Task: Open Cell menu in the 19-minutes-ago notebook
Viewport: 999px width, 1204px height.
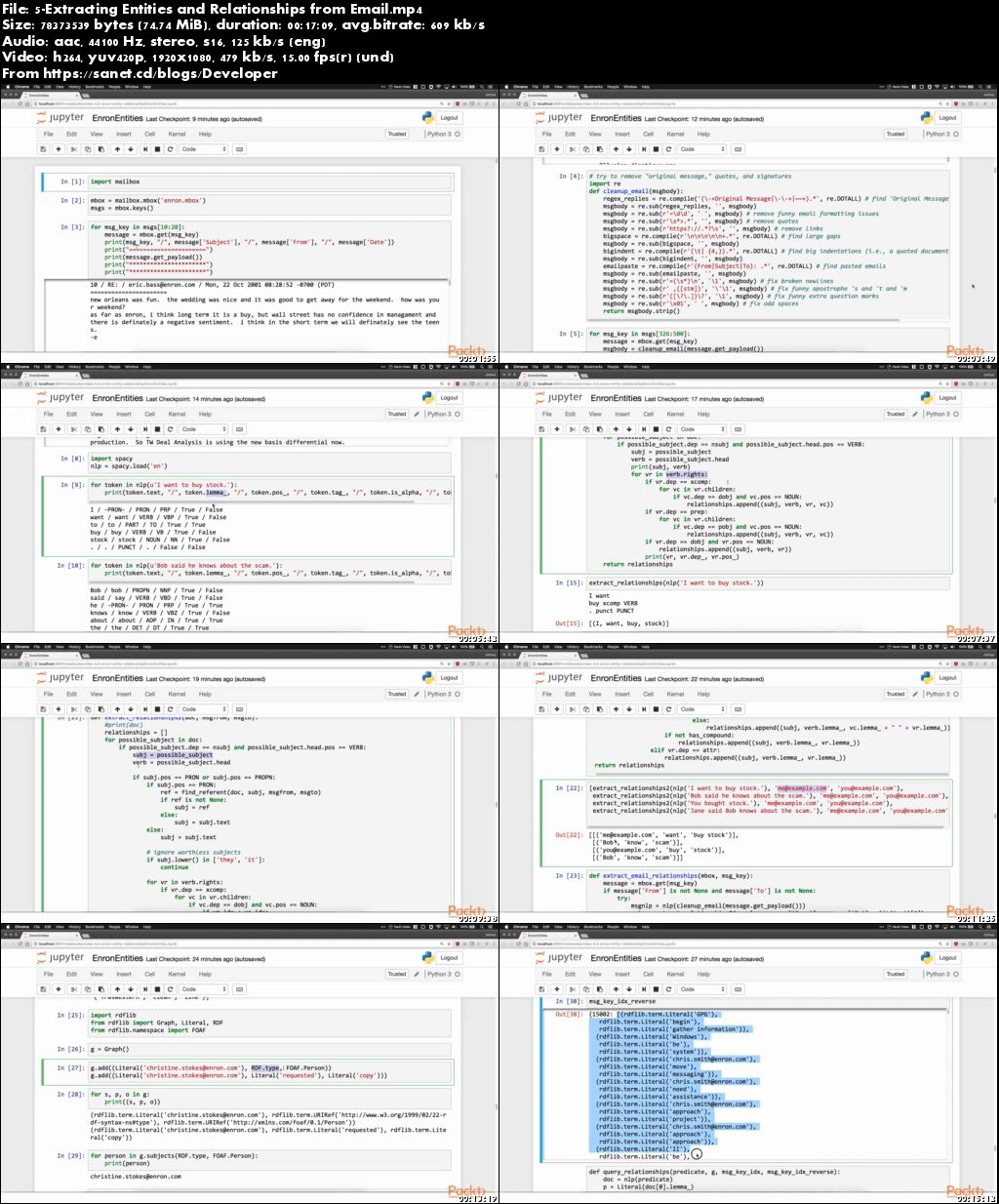Action: click(x=149, y=694)
